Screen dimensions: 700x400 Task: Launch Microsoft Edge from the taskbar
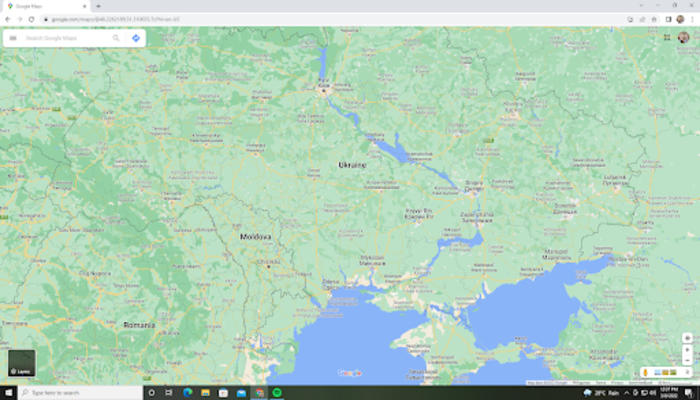(188, 393)
